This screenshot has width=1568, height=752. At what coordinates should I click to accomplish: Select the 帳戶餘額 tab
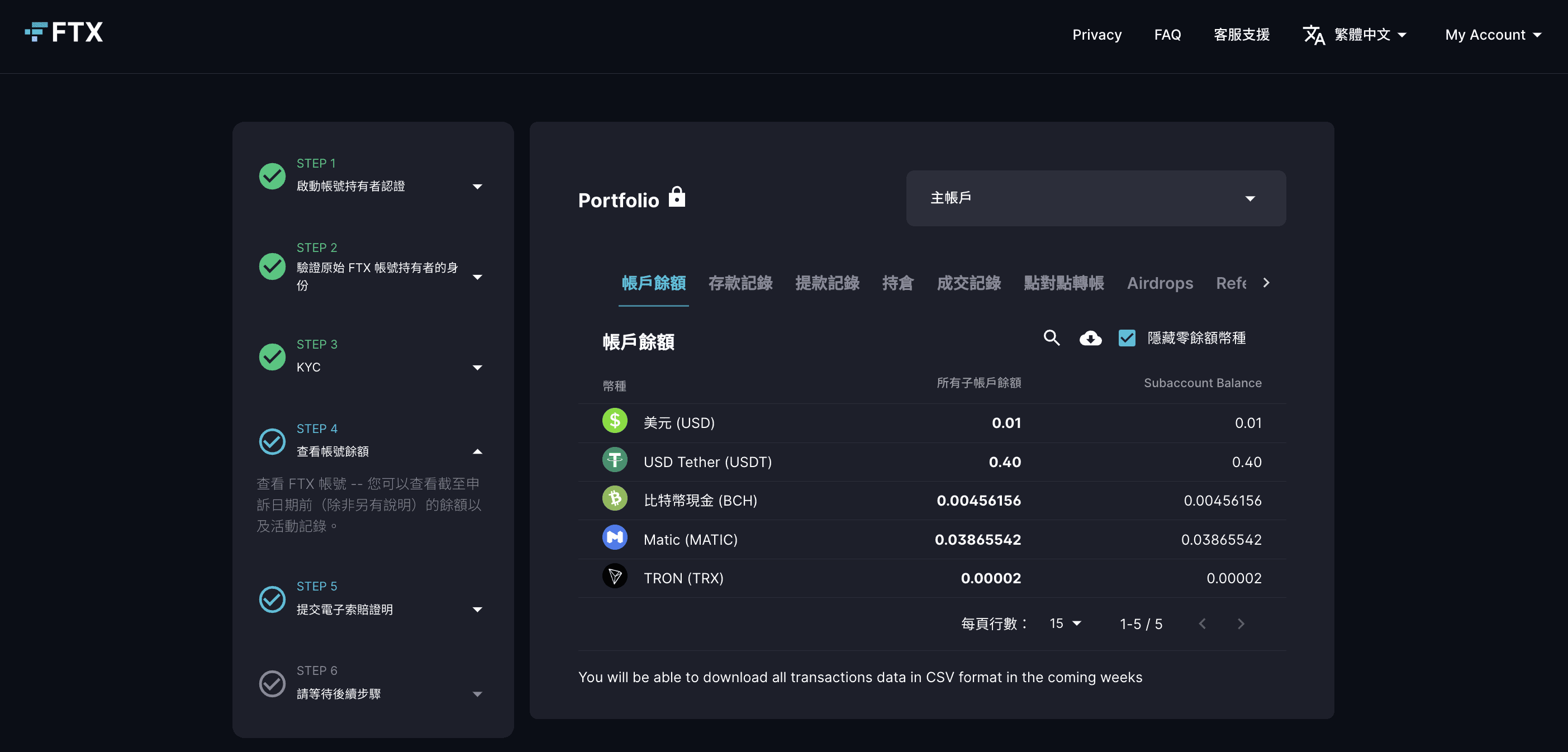pos(654,283)
